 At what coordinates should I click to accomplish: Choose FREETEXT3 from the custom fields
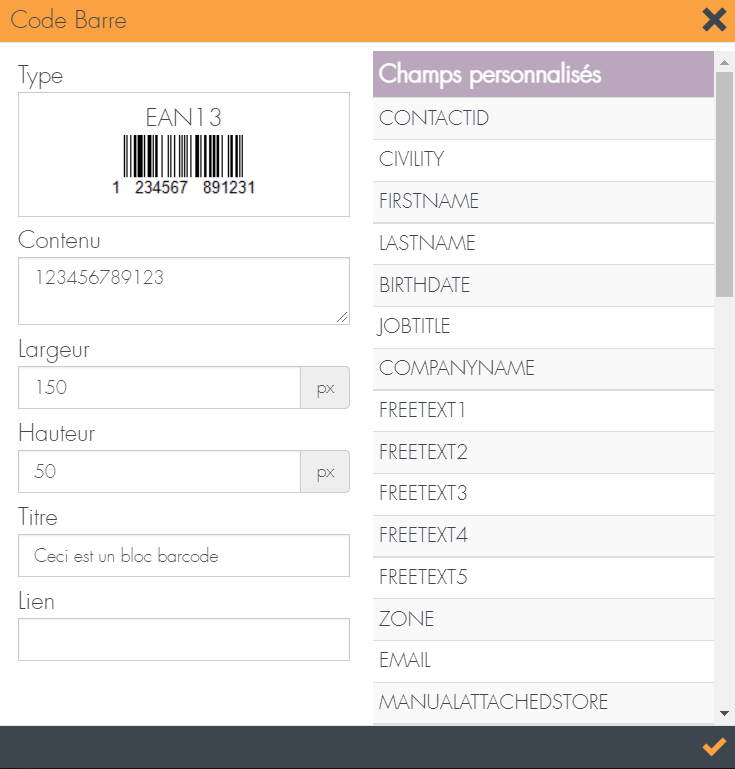[x=543, y=493]
